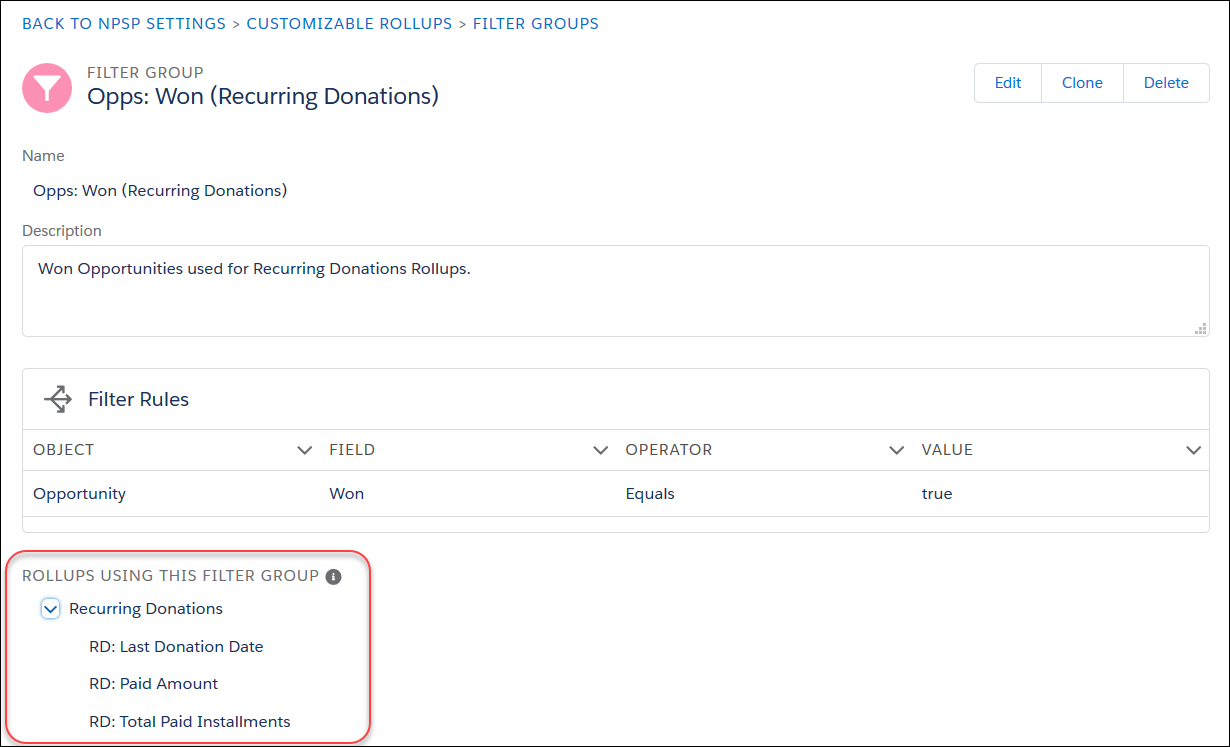
Task: Open the OPERATOR column dropdown
Action: (896, 450)
